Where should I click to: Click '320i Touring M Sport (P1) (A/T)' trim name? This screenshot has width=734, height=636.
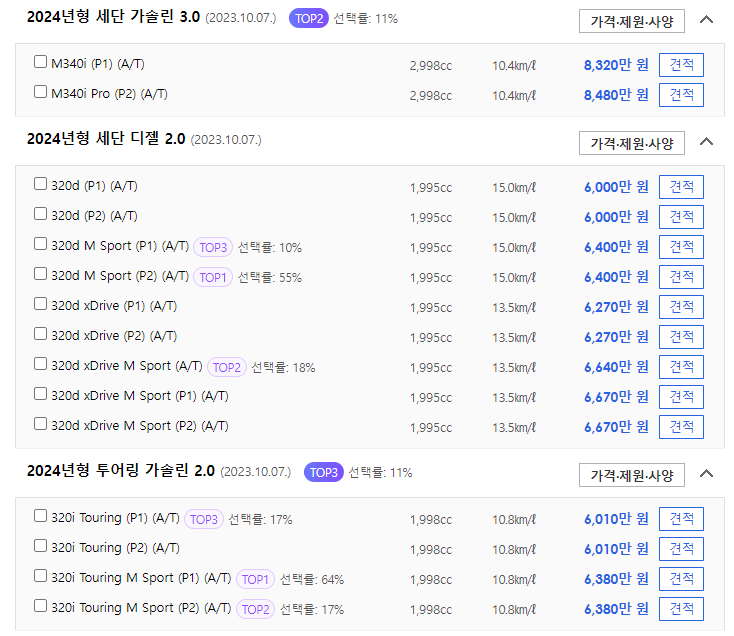point(141,578)
